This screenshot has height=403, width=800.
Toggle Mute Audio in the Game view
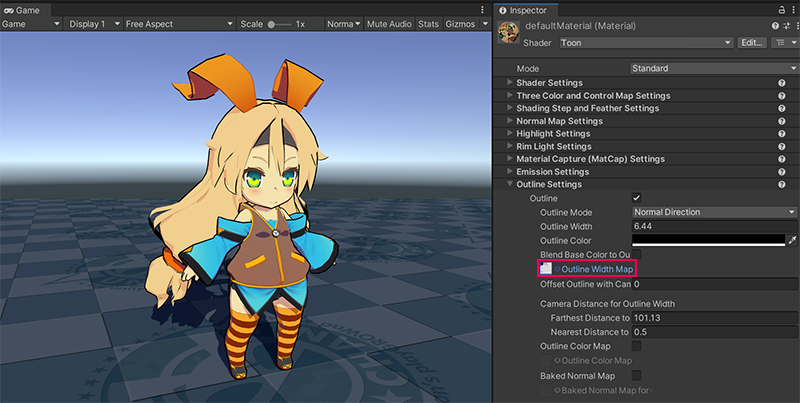pos(389,24)
